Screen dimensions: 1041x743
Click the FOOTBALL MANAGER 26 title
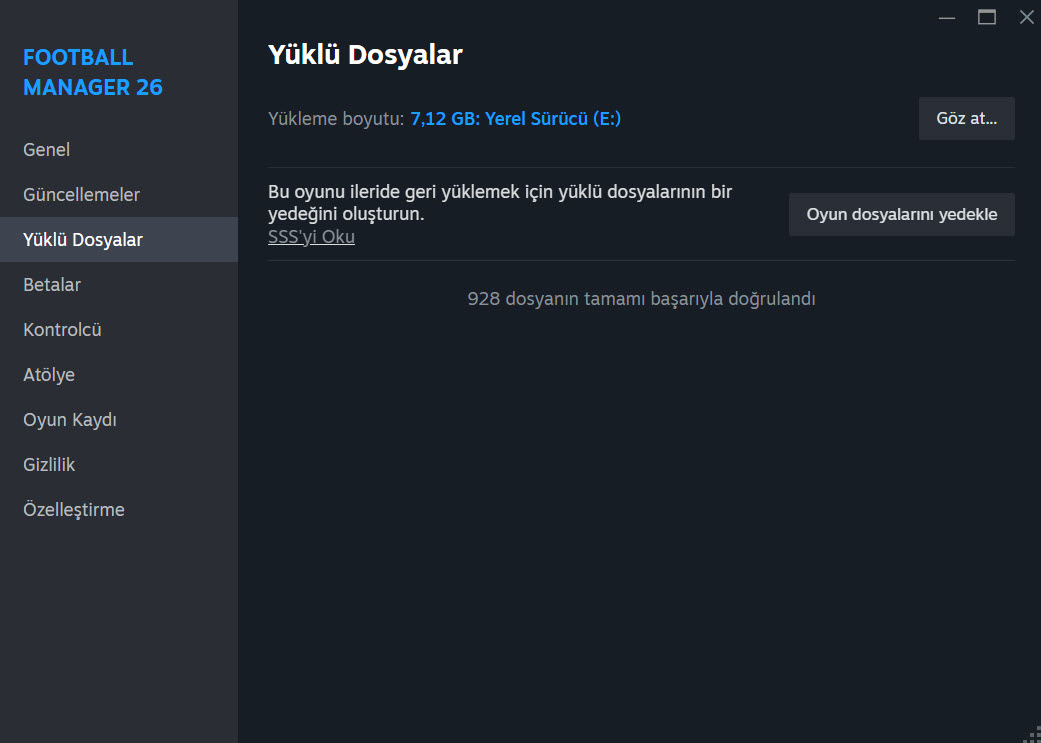point(92,72)
